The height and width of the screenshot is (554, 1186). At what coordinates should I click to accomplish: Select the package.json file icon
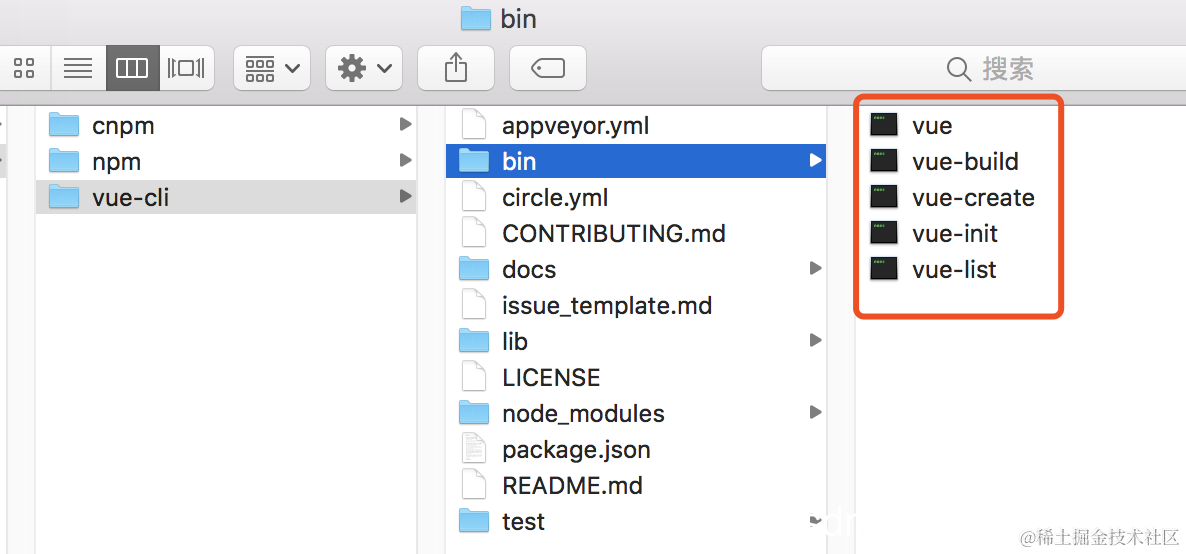[x=473, y=449]
